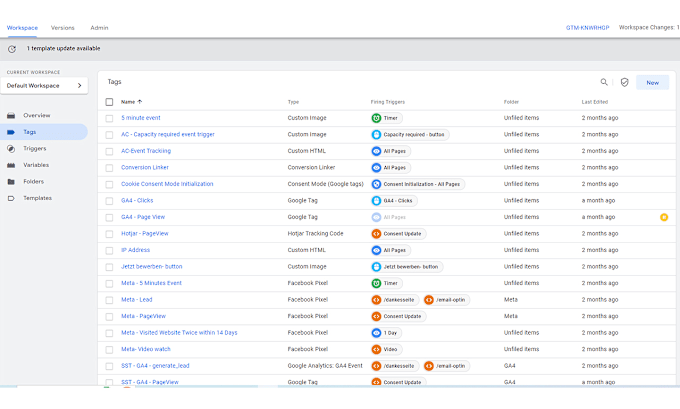
Task: Open the AC-Event Tracking tag
Action: point(146,151)
